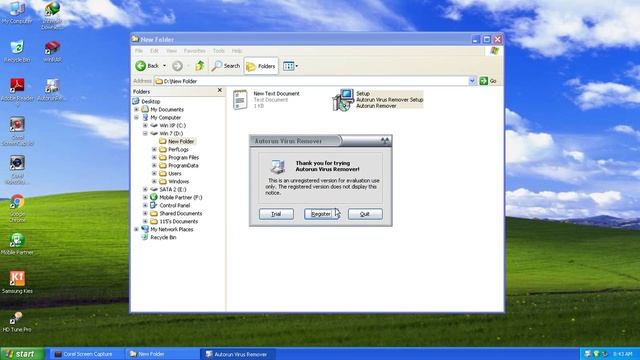Open Autorun Remover desktop shortcut

pyautogui.click(x=52, y=90)
